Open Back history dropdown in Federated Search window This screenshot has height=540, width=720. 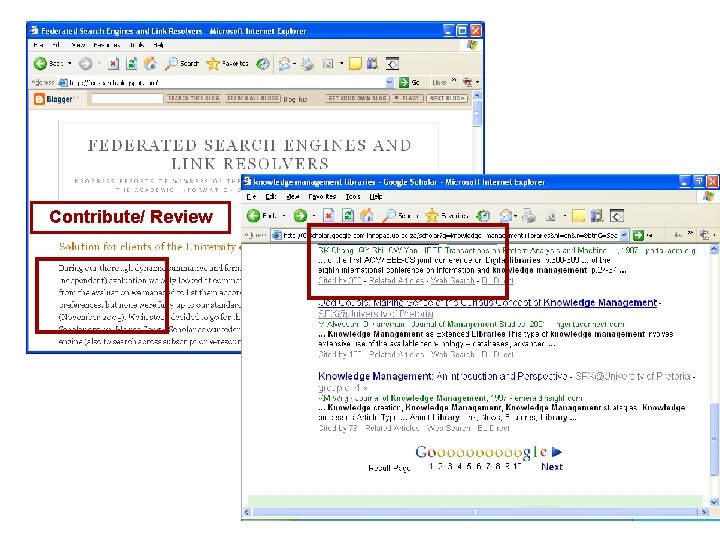click(x=69, y=63)
